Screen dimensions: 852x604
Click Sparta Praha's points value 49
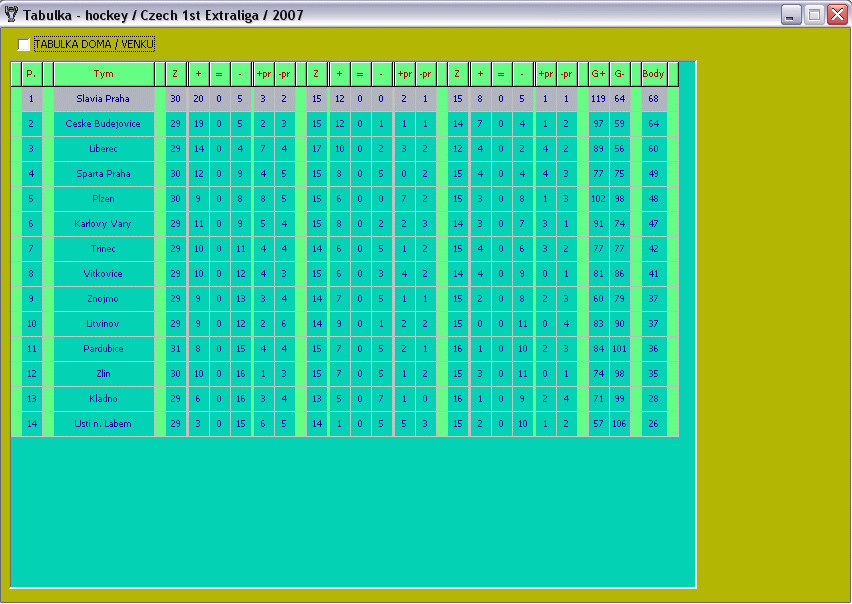coord(654,174)
